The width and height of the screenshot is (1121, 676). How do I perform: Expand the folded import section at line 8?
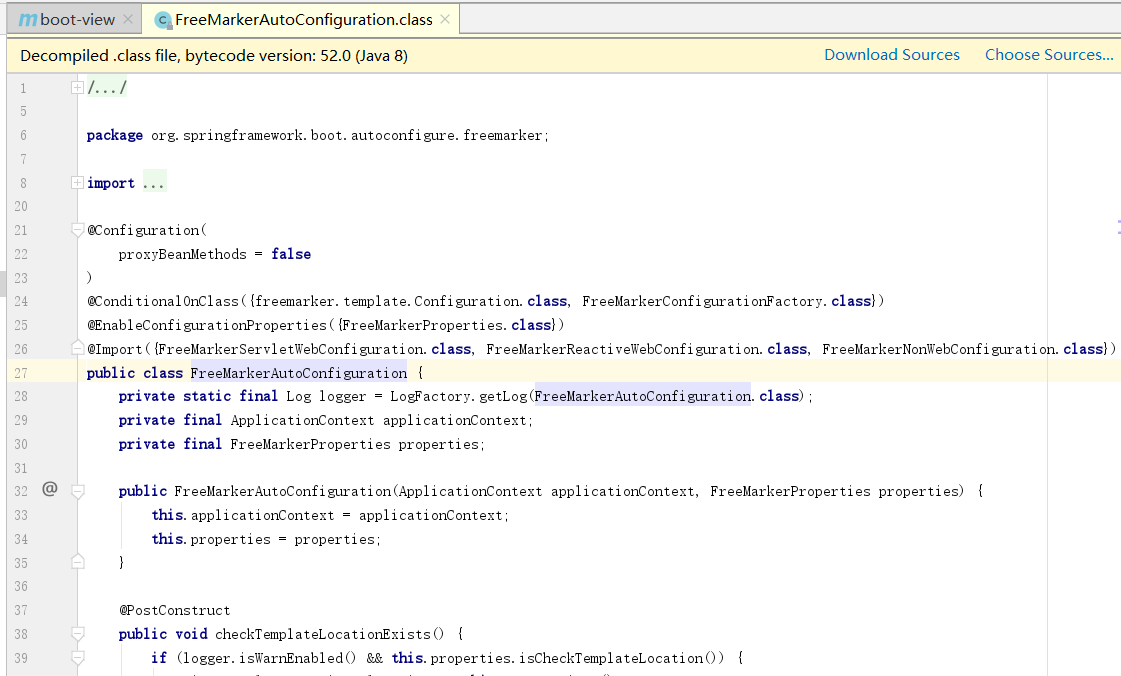[78, 183]
